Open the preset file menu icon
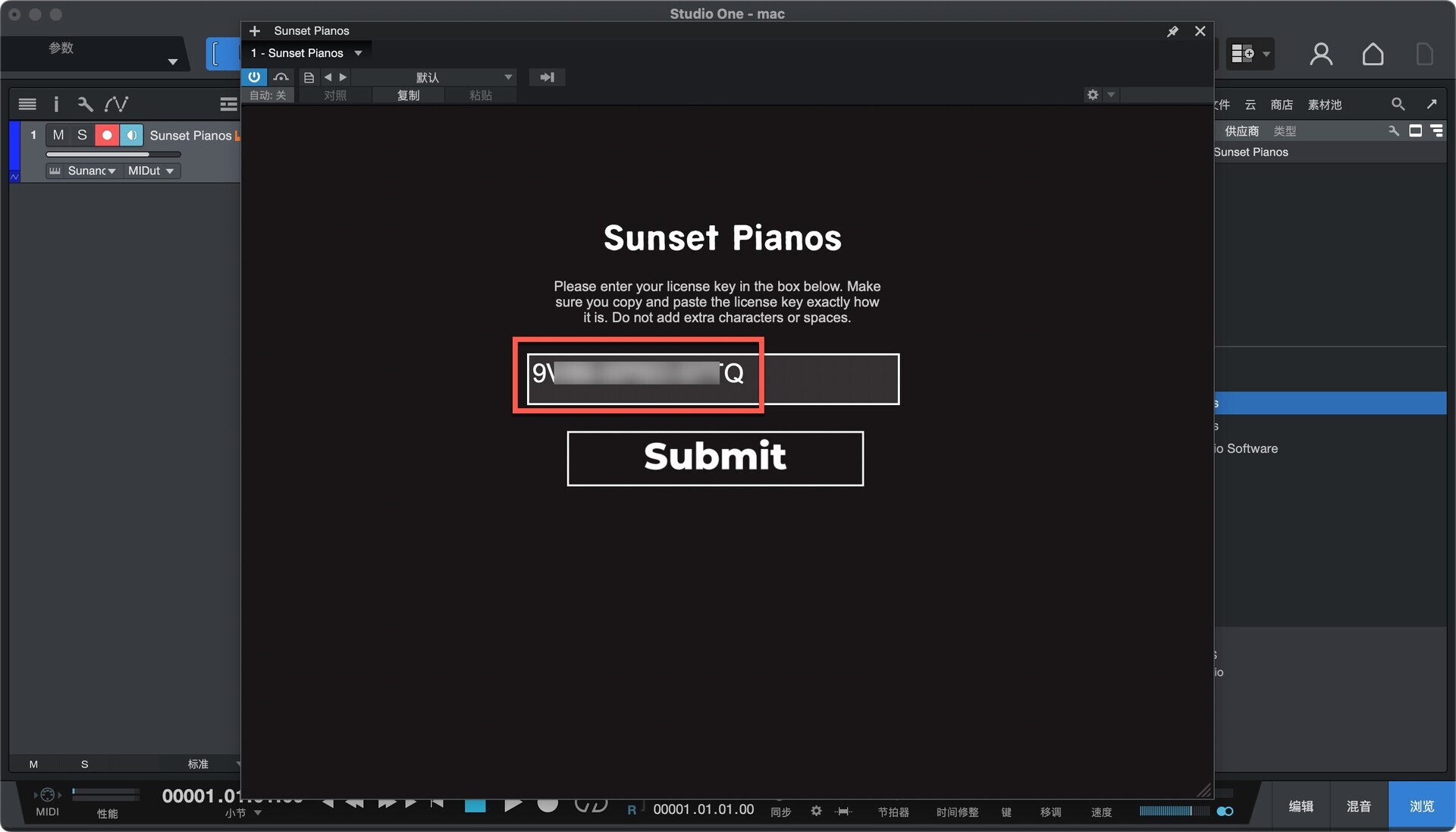This screenshot has height=832, width=1456. coord(309,77)
